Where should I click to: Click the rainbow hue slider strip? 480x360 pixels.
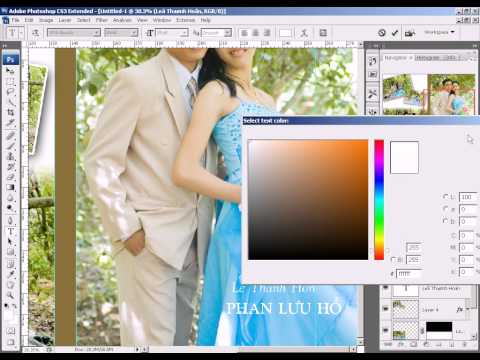coord(379,200)
